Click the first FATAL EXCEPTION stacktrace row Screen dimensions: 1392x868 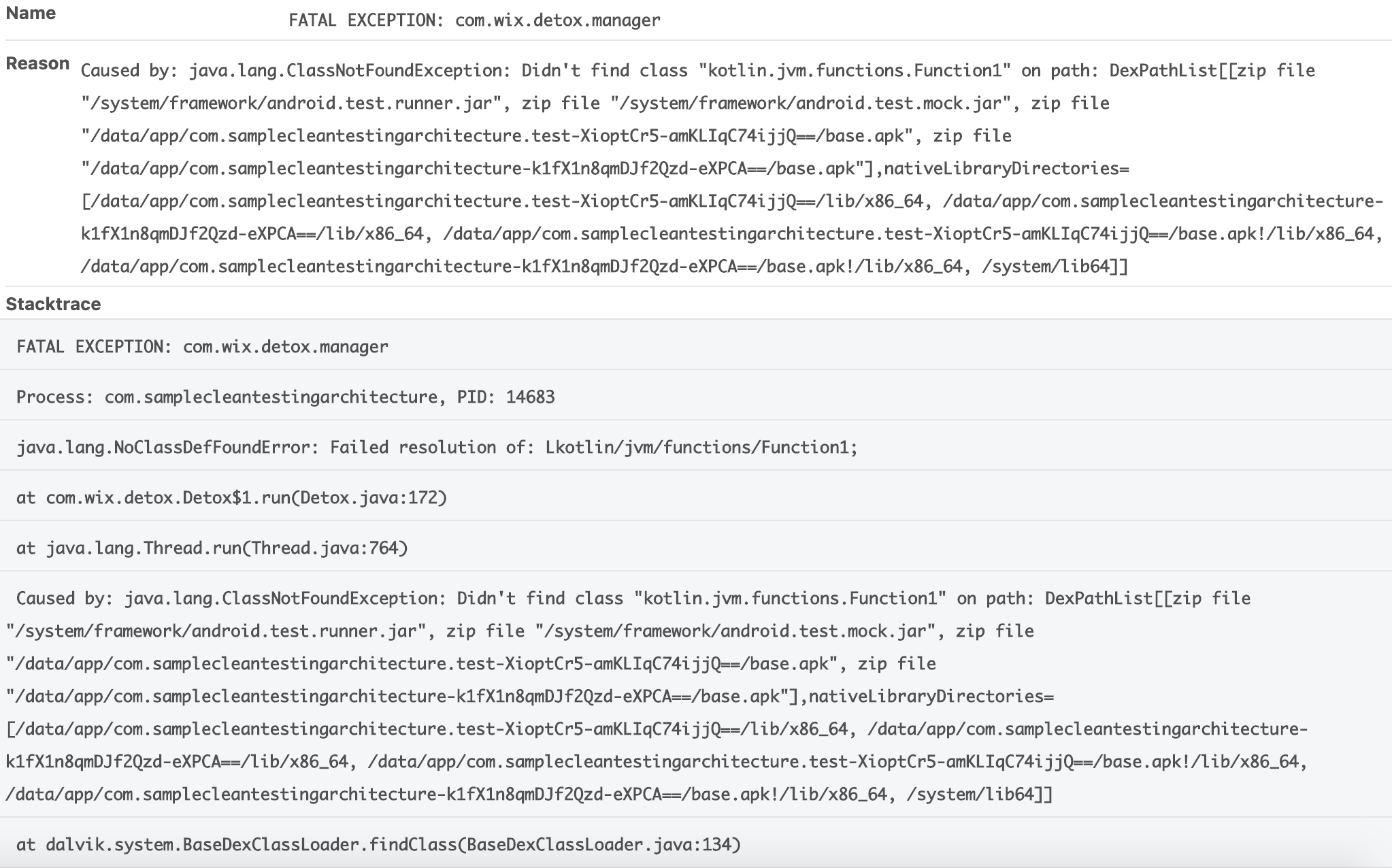pos(696,346)
